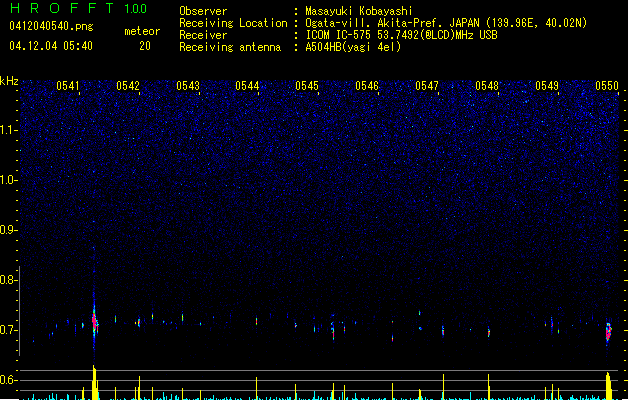Image resolution: width=629 pixels, height=400 pixels.
Task: Click observer name Masayuki Kobayashi
Action: (359, 11)
